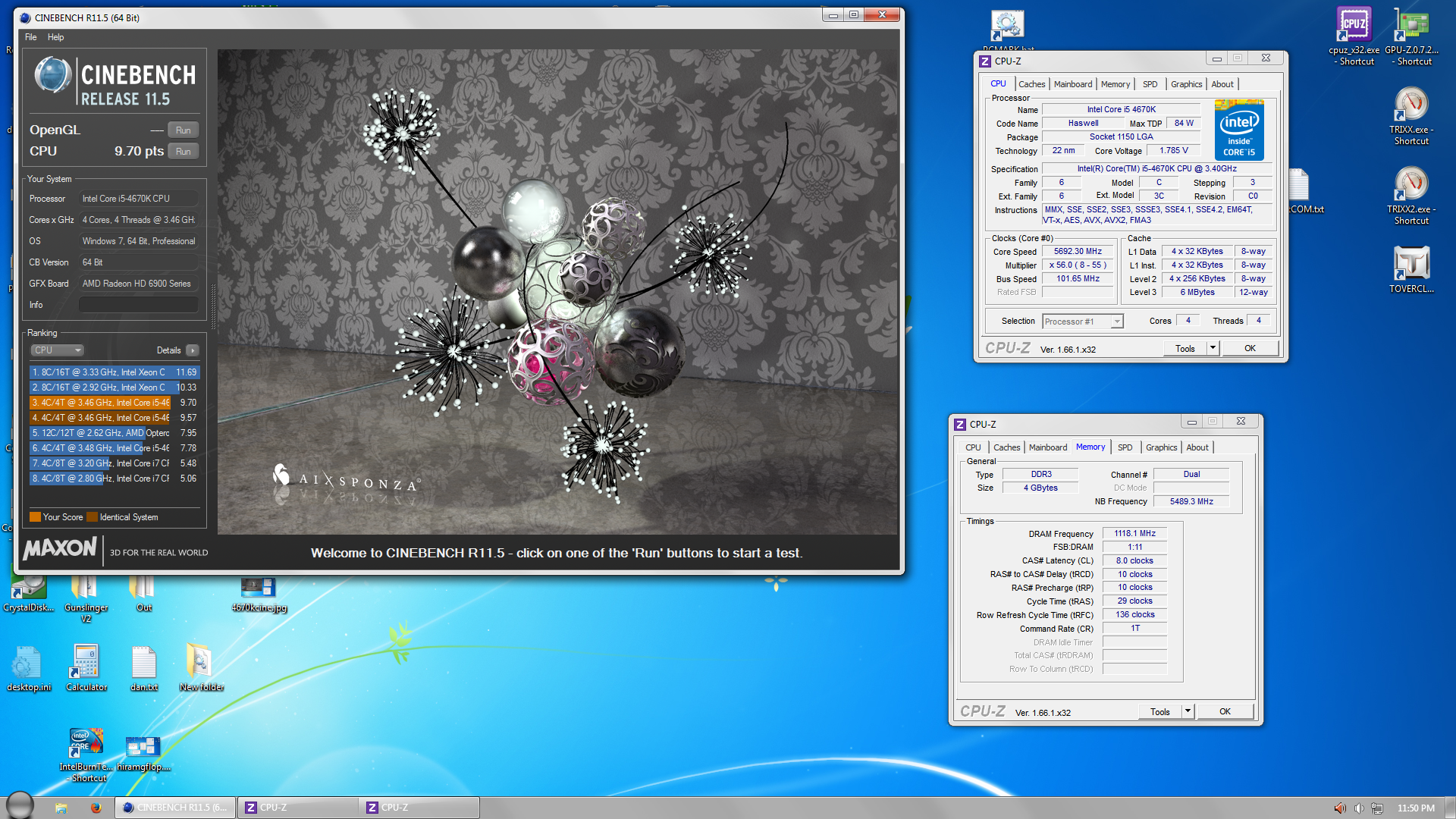
Task: Click the Details arrow in Ranking
Action: [193, 350]
